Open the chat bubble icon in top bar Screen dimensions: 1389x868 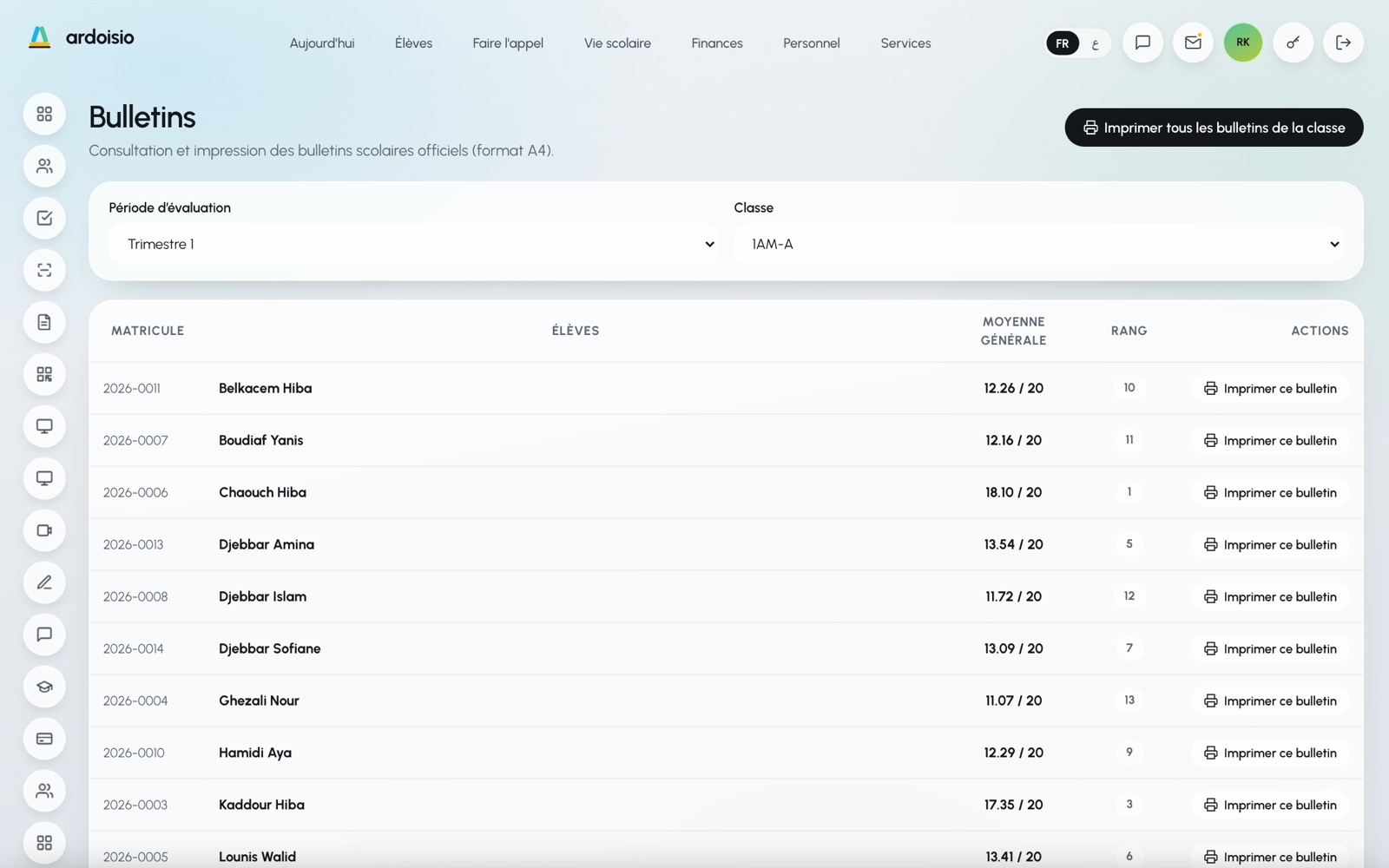coord(1142,43)
